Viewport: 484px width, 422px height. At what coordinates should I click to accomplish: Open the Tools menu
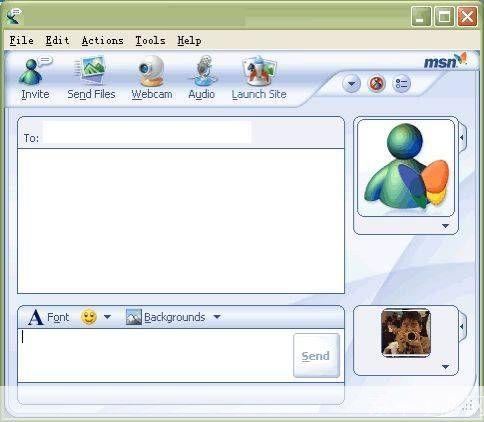[x=150, y=41]
